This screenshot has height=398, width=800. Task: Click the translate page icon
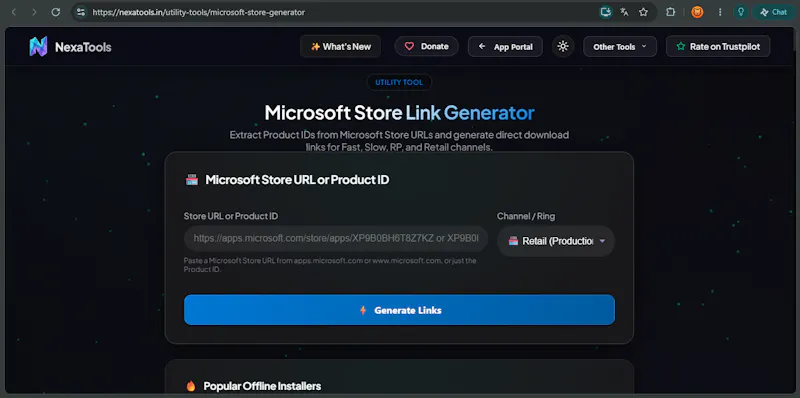point(624,12)
